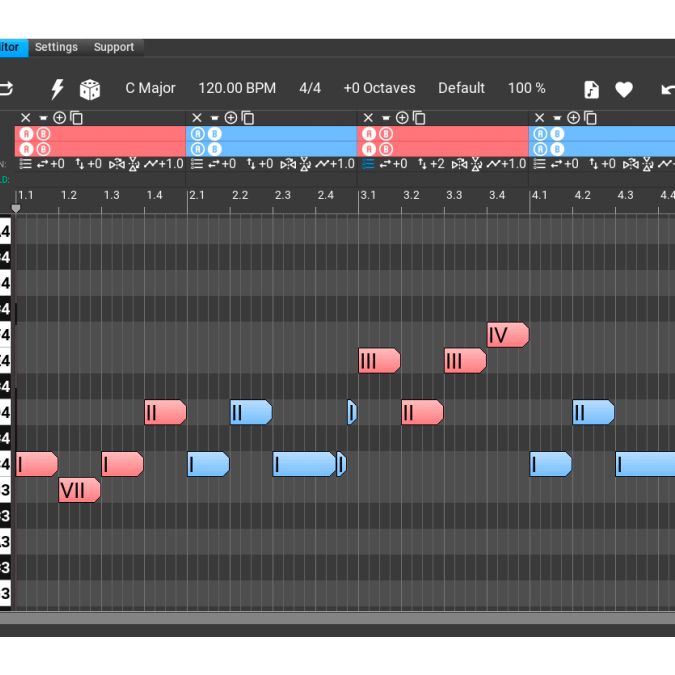The image size is (675, 675).
Task: Open the 120.00 BPM tempo control
Action: click(x=237, y=88)
